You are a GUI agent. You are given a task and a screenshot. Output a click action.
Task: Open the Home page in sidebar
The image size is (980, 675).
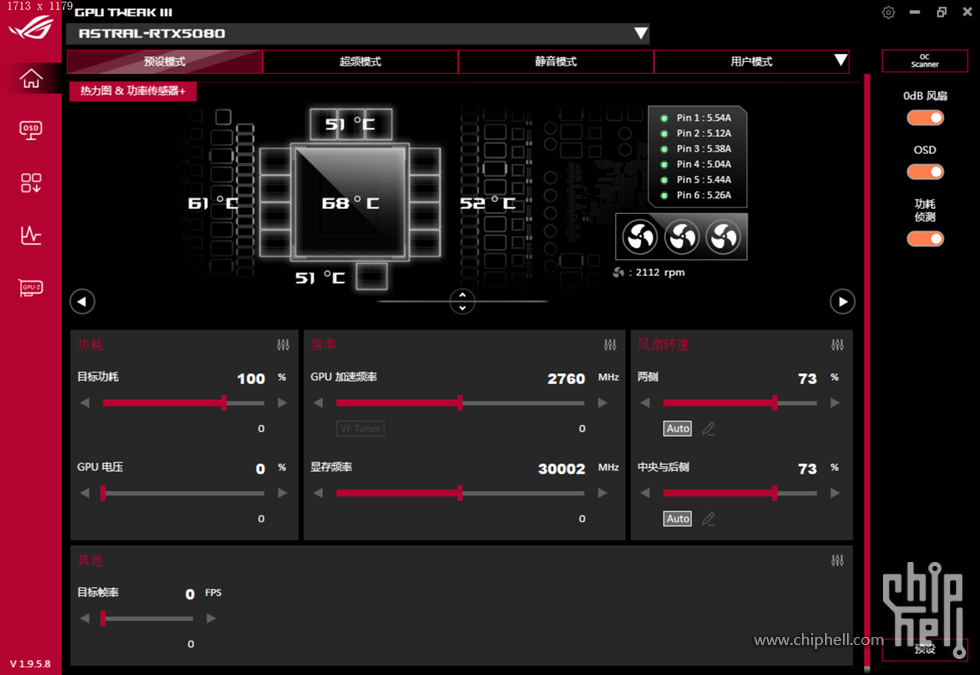pos(31,78)
